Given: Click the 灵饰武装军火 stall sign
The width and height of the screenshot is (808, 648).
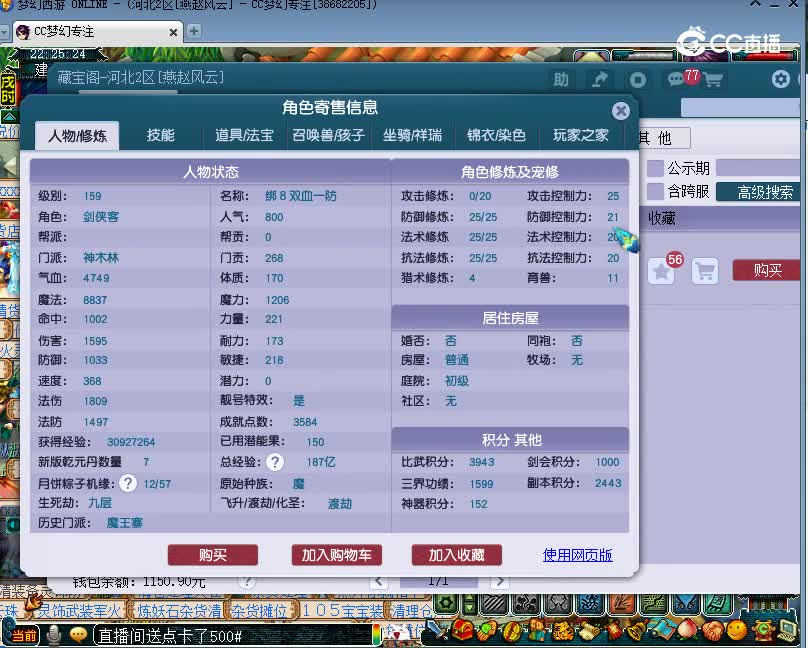Looking at the screenshot, I should pos(79,611).
